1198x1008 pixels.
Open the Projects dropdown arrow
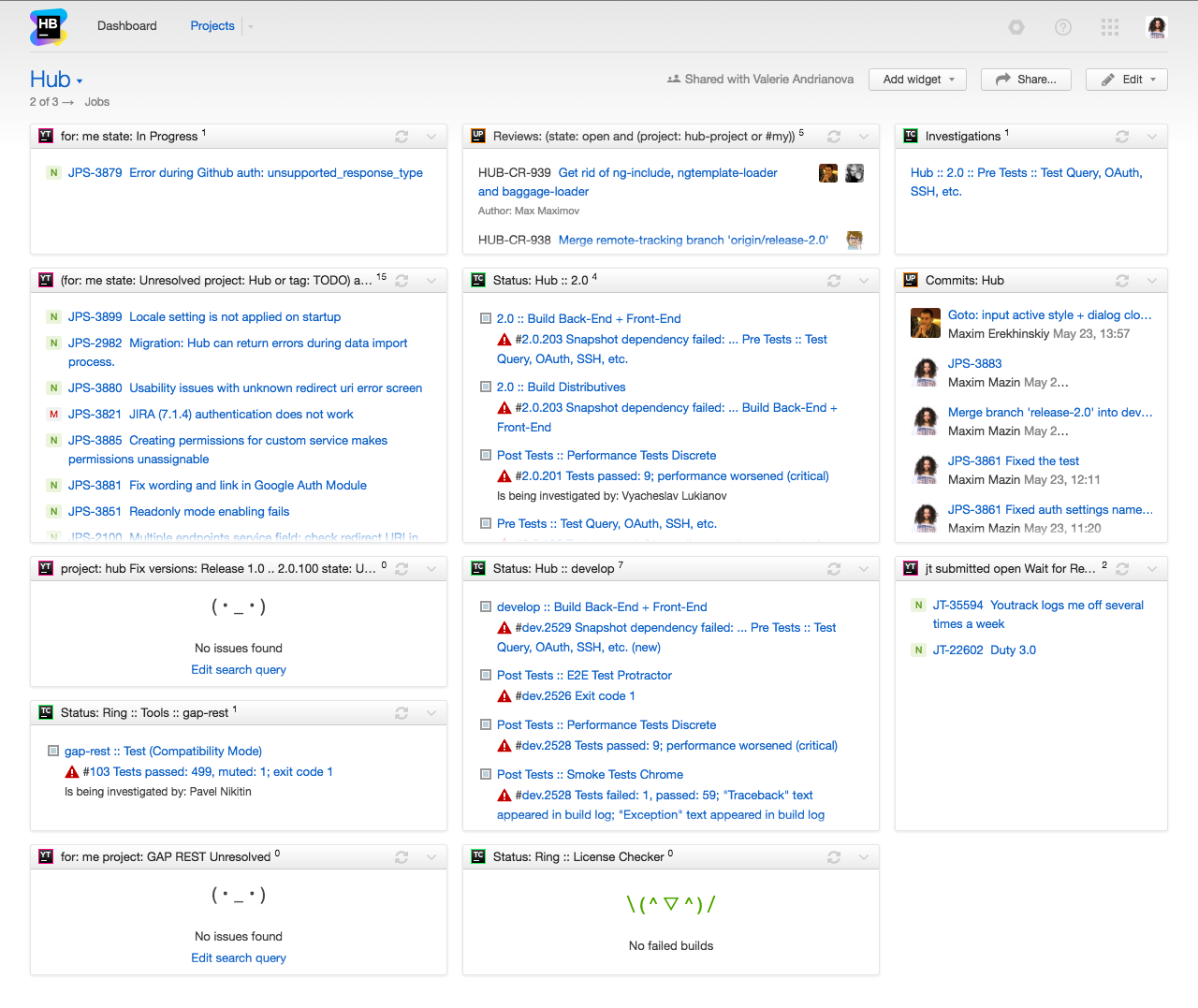(251, 26)
